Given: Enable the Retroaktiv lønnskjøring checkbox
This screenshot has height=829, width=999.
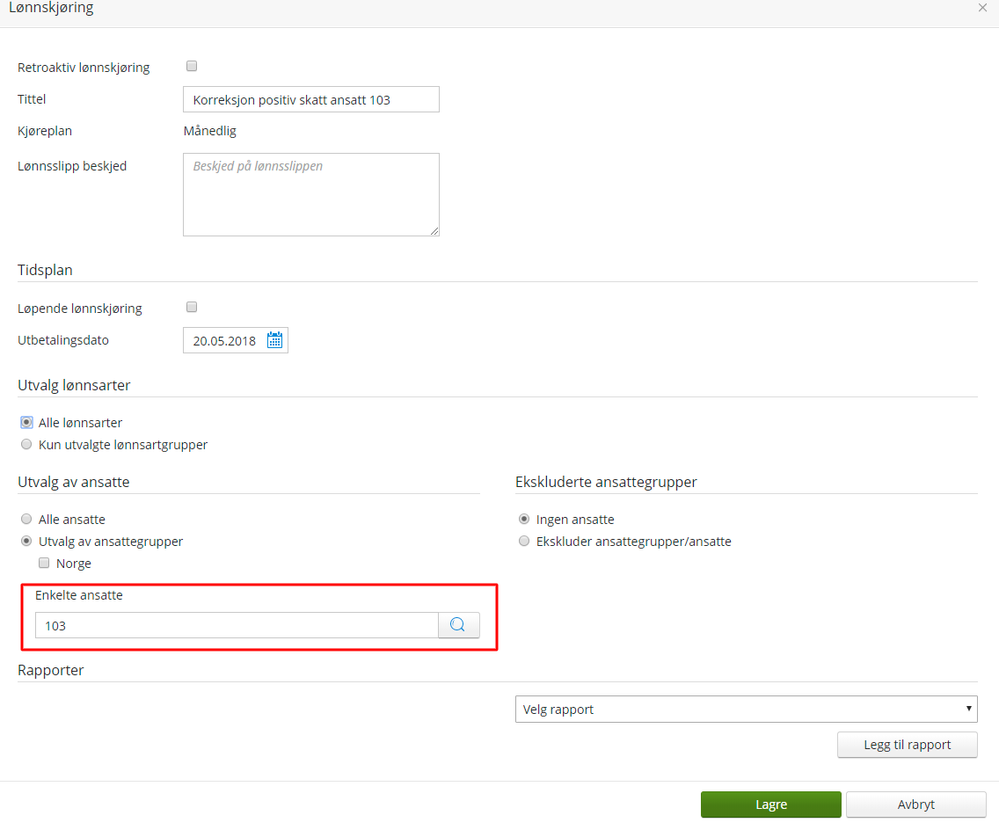Looking at the screenshot, I should (191, 66).
